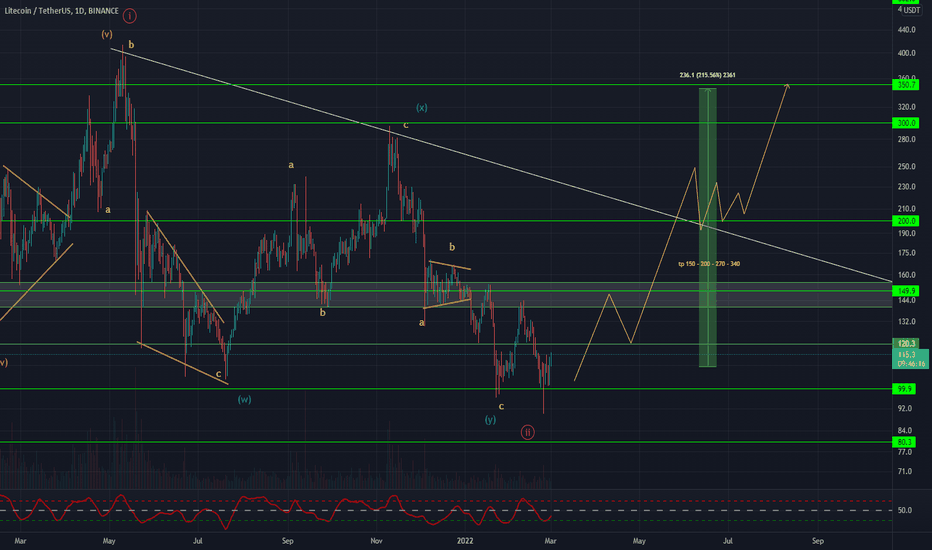Select the red oscillator line in the lower pane
932x550 pixels.
[x=276, y=510]
